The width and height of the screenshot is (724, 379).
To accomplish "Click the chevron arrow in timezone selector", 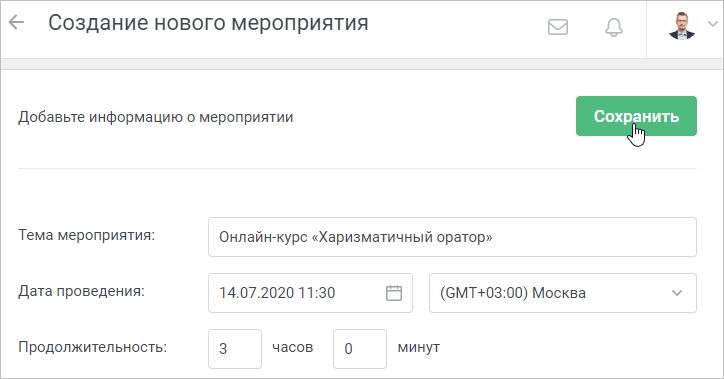I will (x=677, y=293).
